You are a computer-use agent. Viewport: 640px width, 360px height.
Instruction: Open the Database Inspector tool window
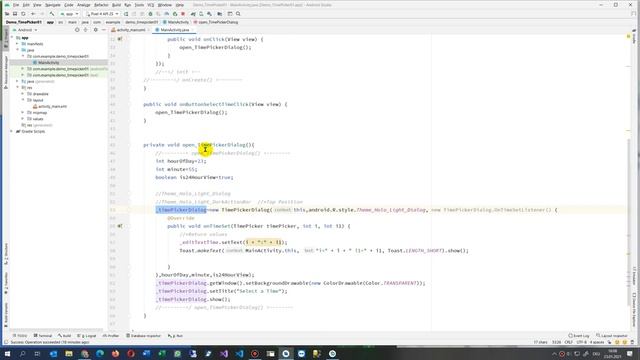click(143, 336)
